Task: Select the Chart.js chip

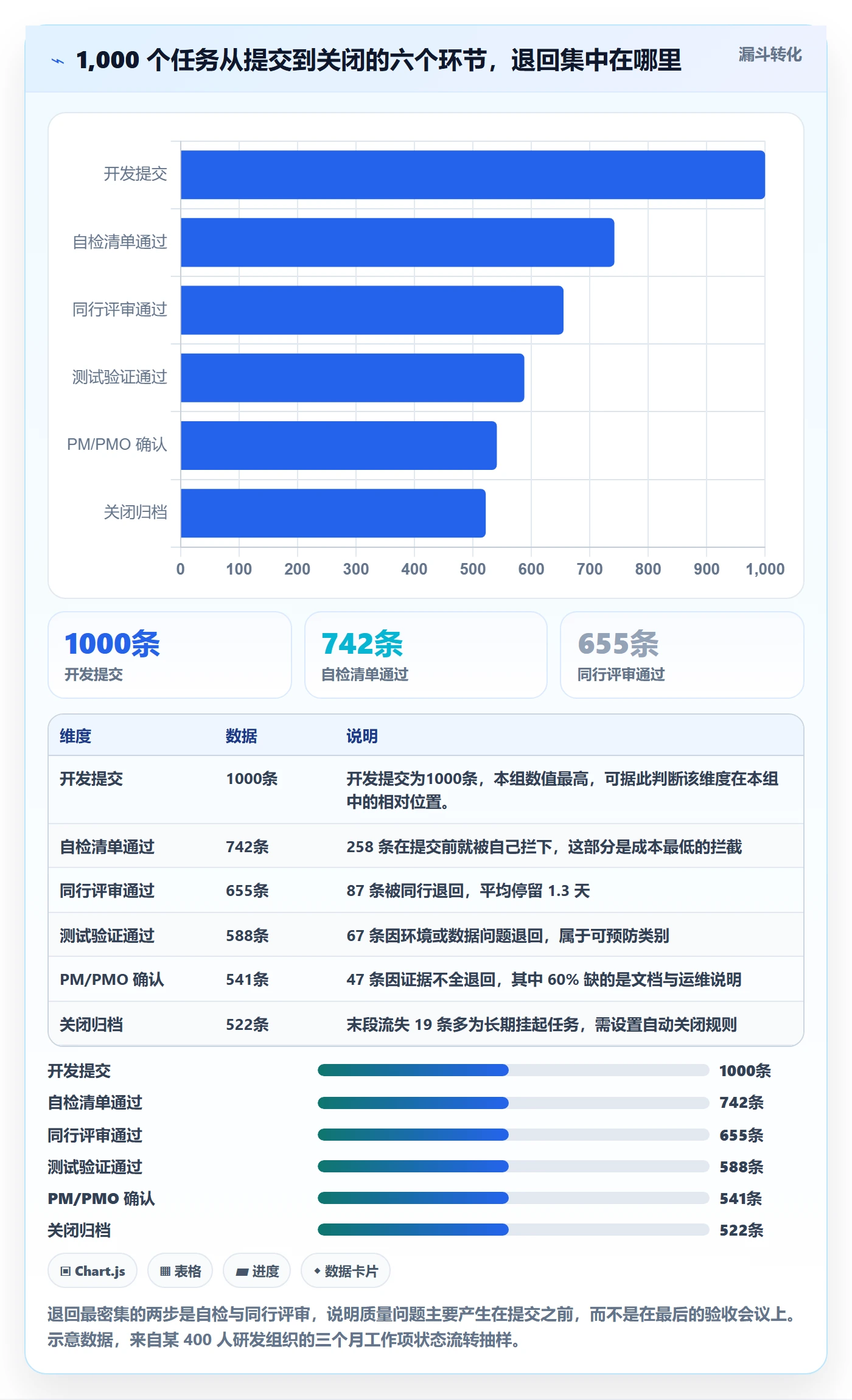Action: pyautogui.click(x=93, y=1271)
